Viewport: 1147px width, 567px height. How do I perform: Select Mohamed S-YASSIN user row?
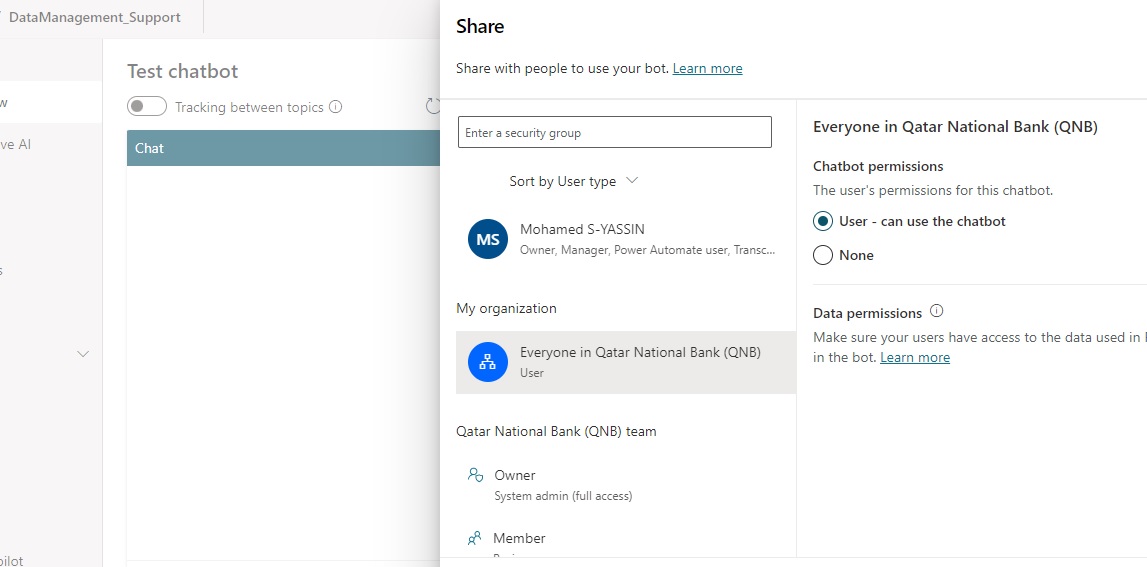pyautogui.click(x=625, y=239)
